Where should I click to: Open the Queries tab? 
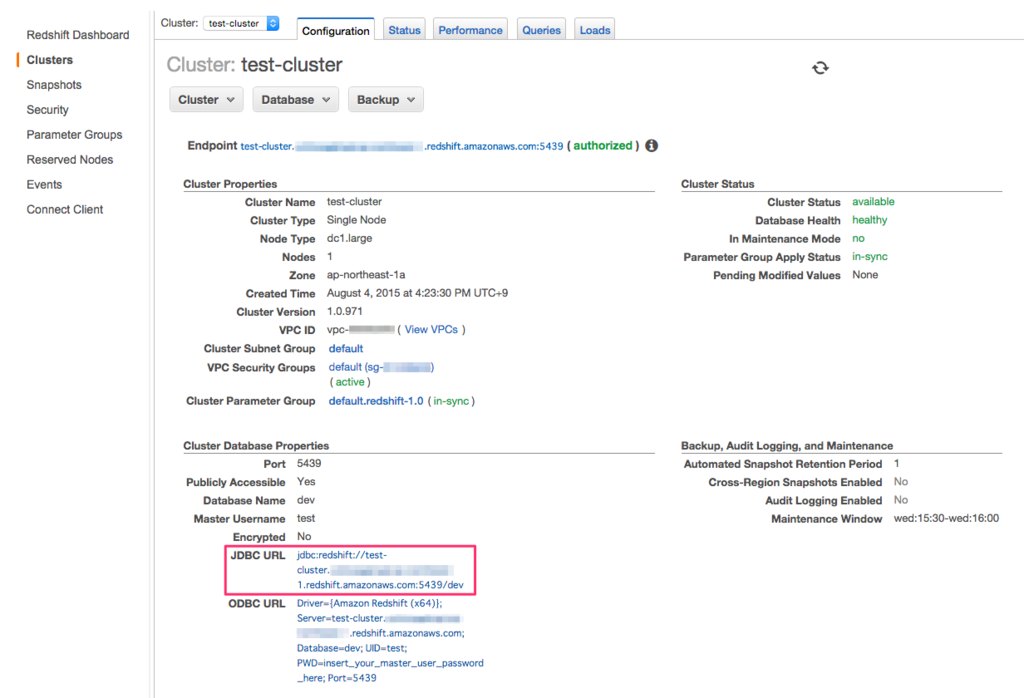pos(541,30)
